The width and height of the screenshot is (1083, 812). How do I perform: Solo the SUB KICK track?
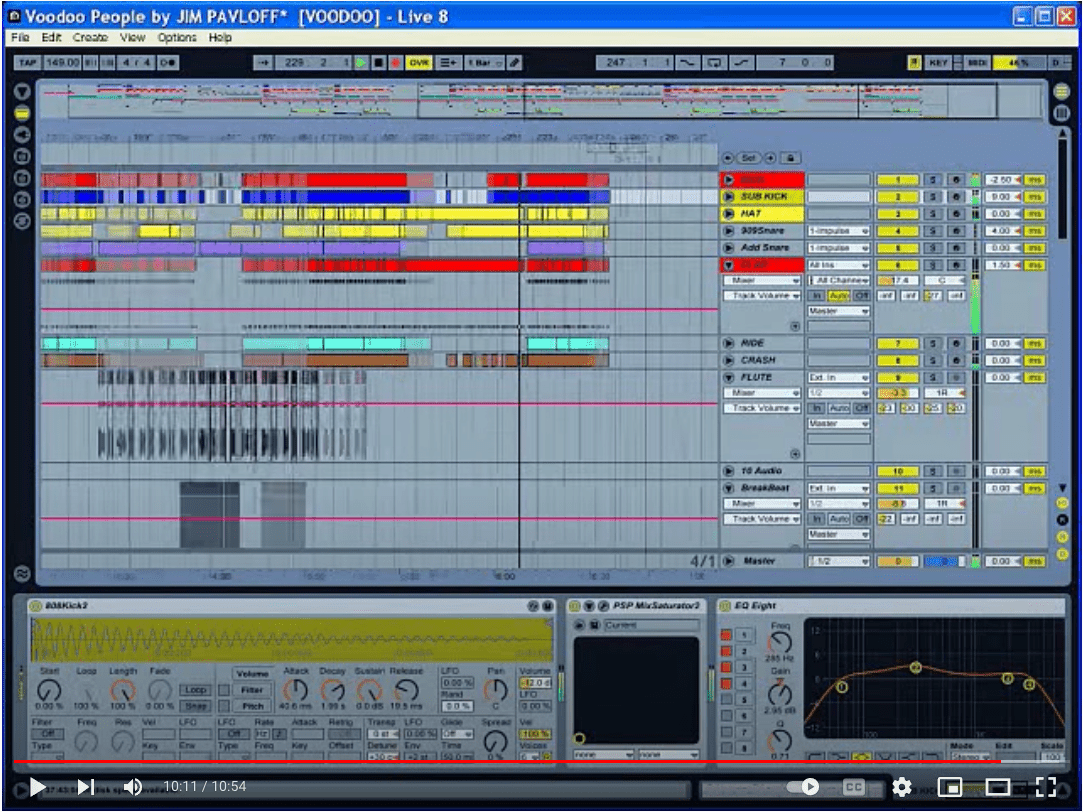coord(933,197)
